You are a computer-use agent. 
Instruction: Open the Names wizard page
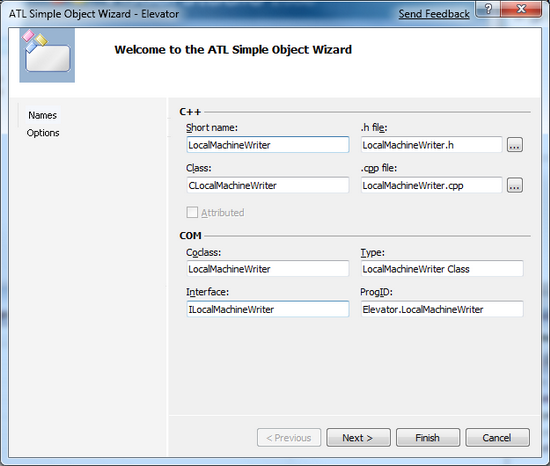(x=42, y=115)
